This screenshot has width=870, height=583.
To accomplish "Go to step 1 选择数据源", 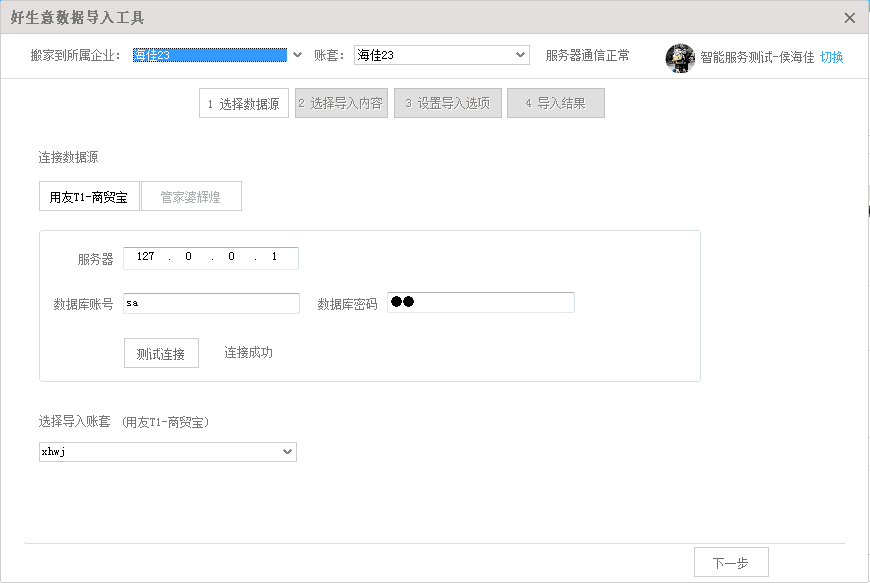I will click(244, 103).
